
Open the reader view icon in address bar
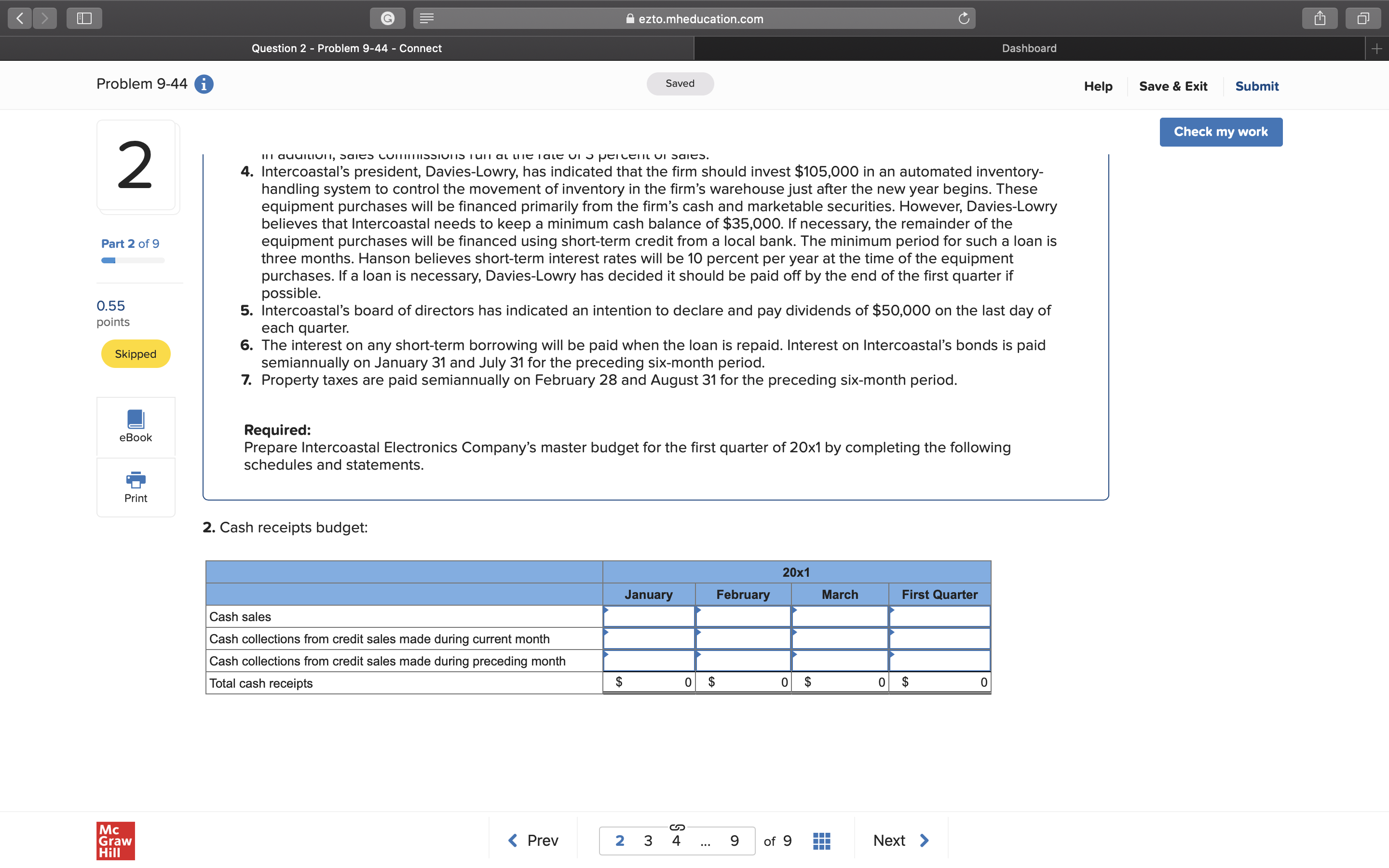[426, 18]
